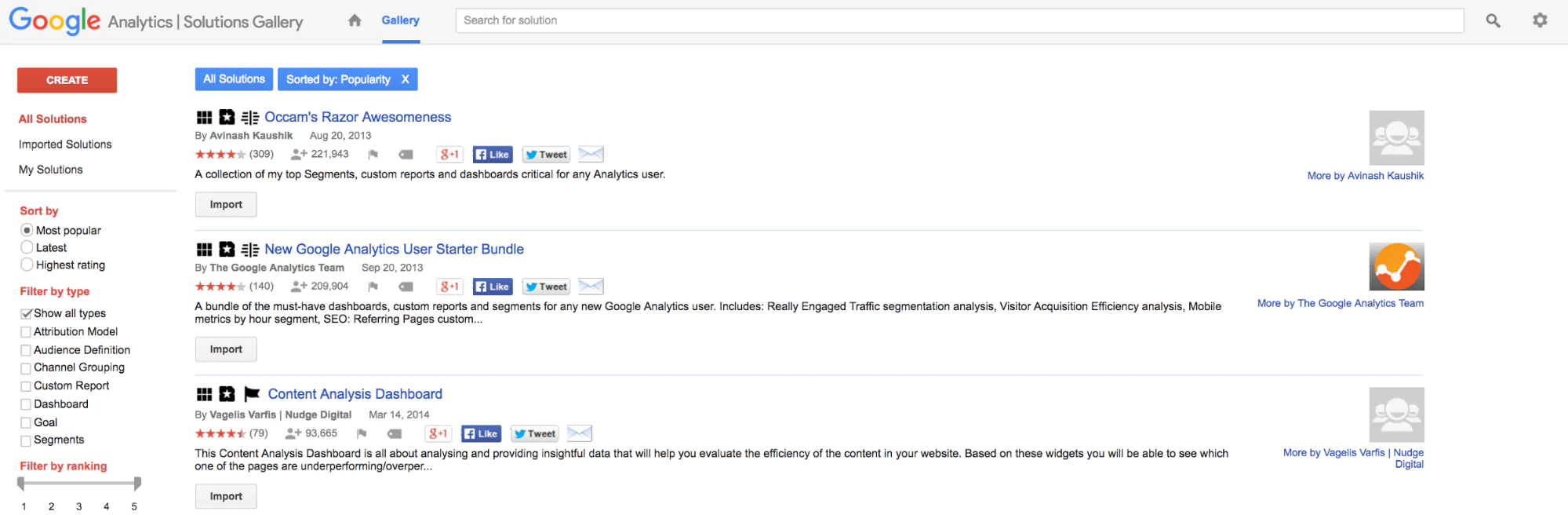Select the Latest sort option

pos(27,247)
